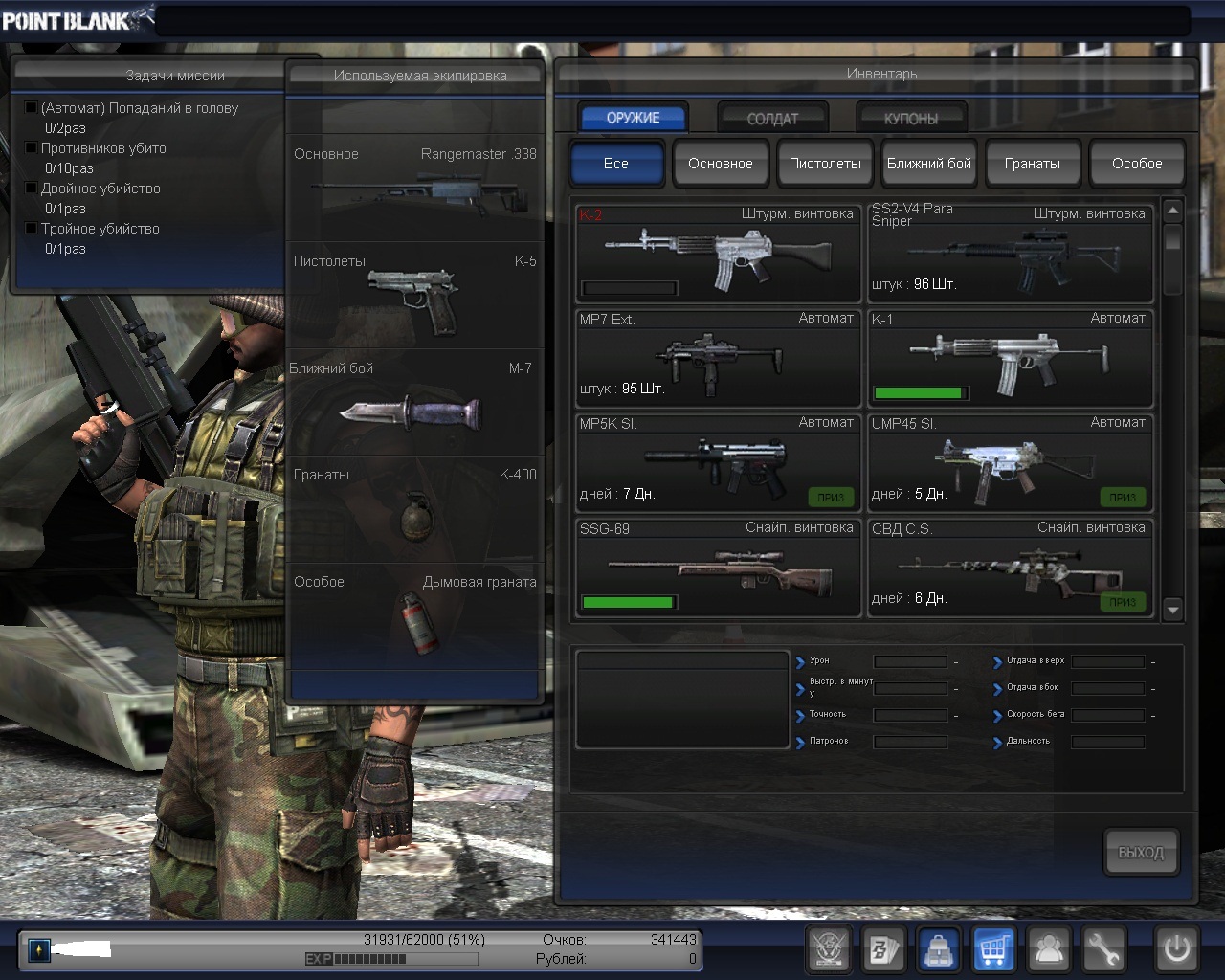
Task: Click the EXP progress bar
Action: tap(391, 958)
